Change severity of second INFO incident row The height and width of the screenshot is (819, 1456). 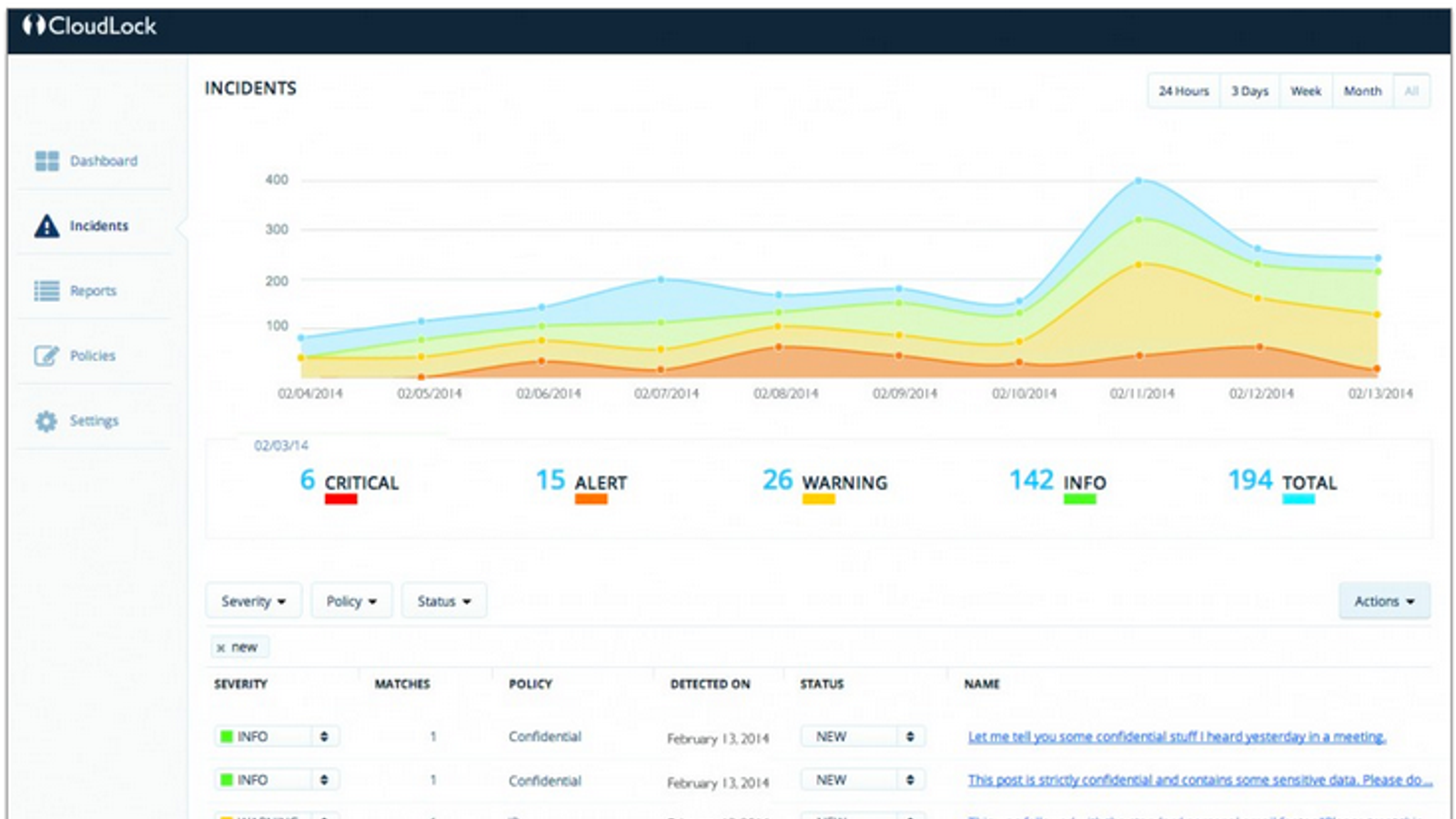(x=277, y=780)
